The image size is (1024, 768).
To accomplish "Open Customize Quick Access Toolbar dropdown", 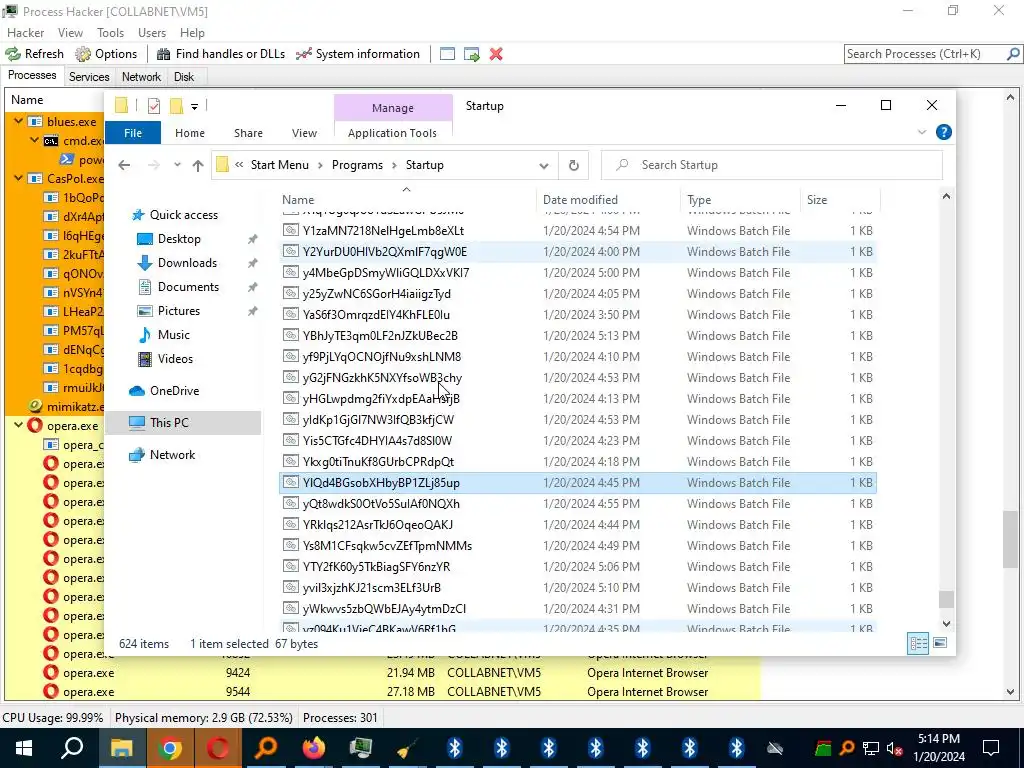I will point(195,106).
